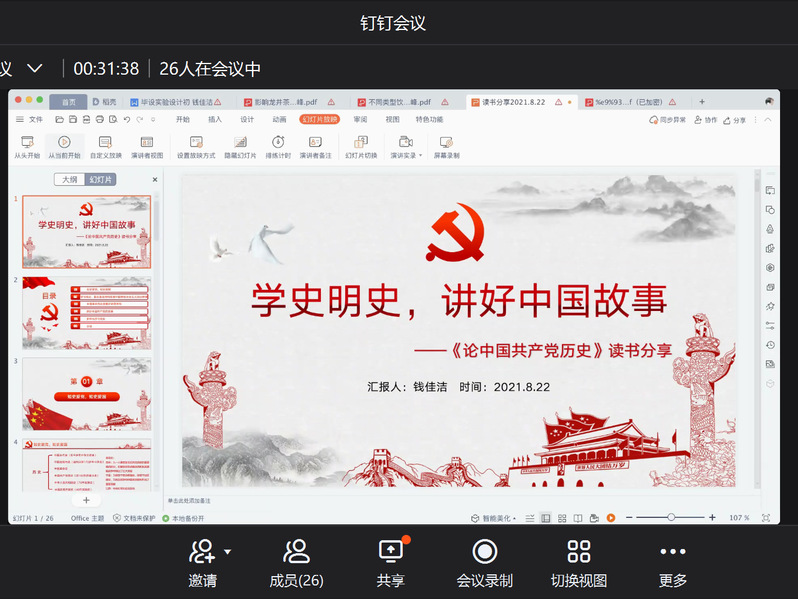Image resolution: width=798 pixels, height=599 pixels.
Task: Click the zoom in plus button
Action: (x=712, y=518)
